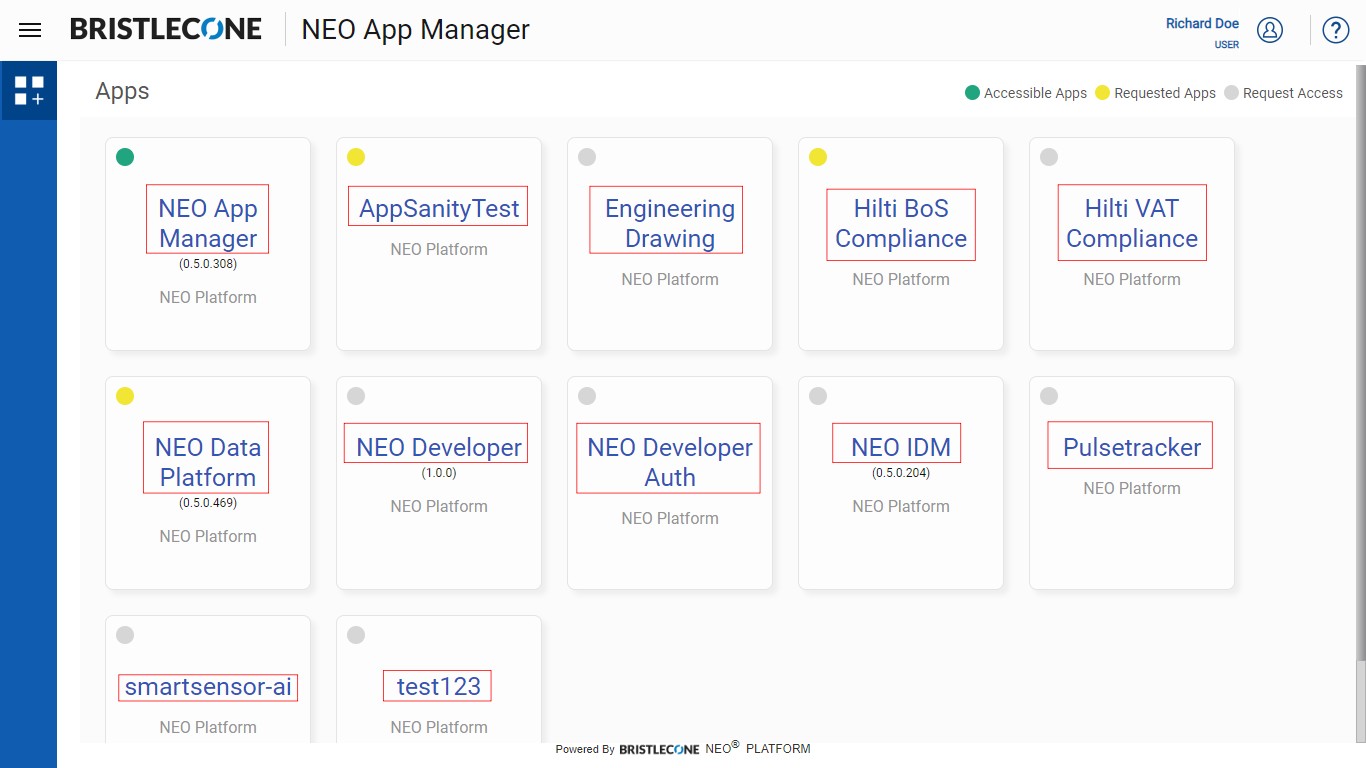1366x768 pixels.
Task: Click NEO Platform label under AppSanityTest
Action: click(439, 249)
